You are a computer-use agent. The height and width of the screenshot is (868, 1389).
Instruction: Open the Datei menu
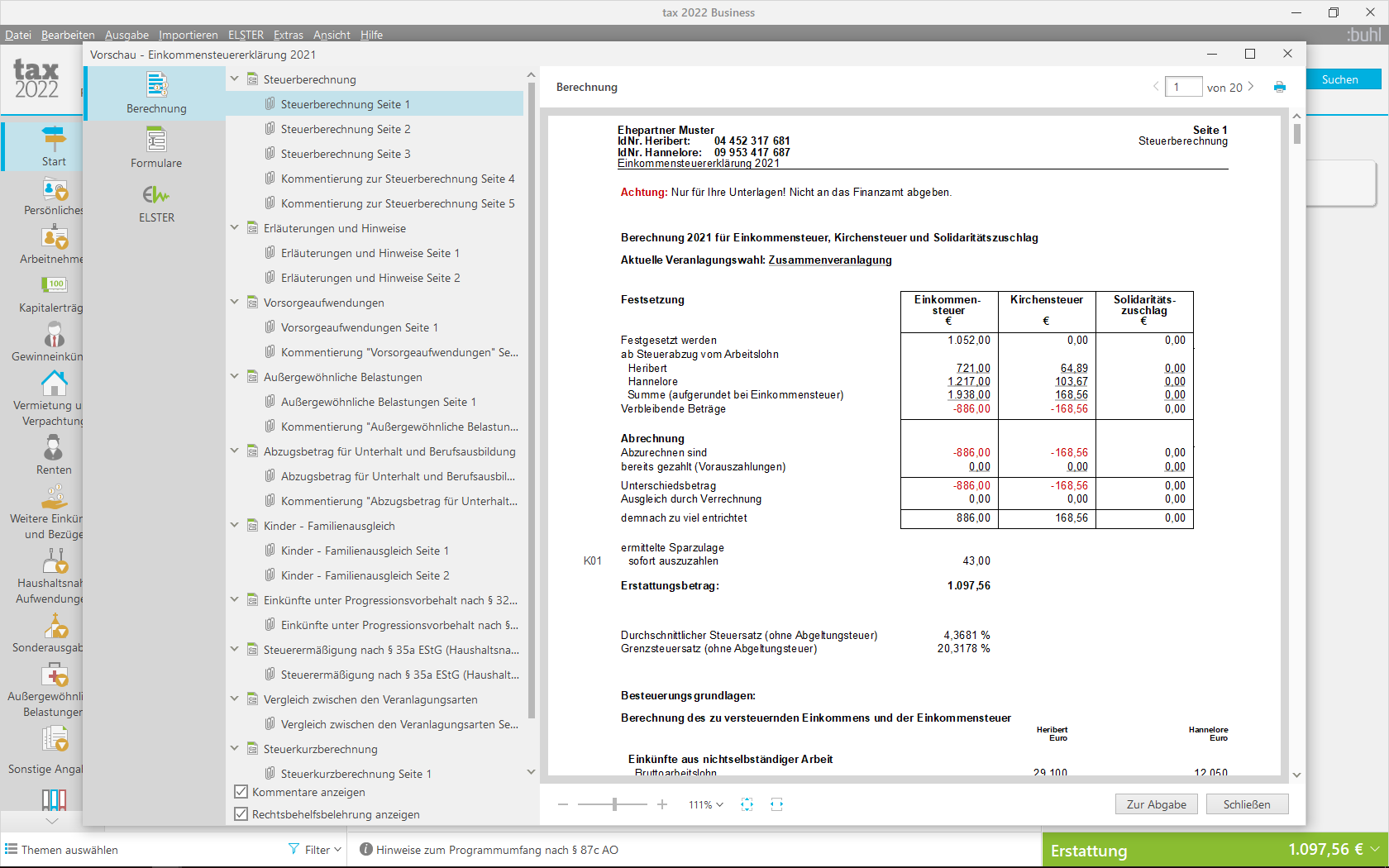pos(18,35)
